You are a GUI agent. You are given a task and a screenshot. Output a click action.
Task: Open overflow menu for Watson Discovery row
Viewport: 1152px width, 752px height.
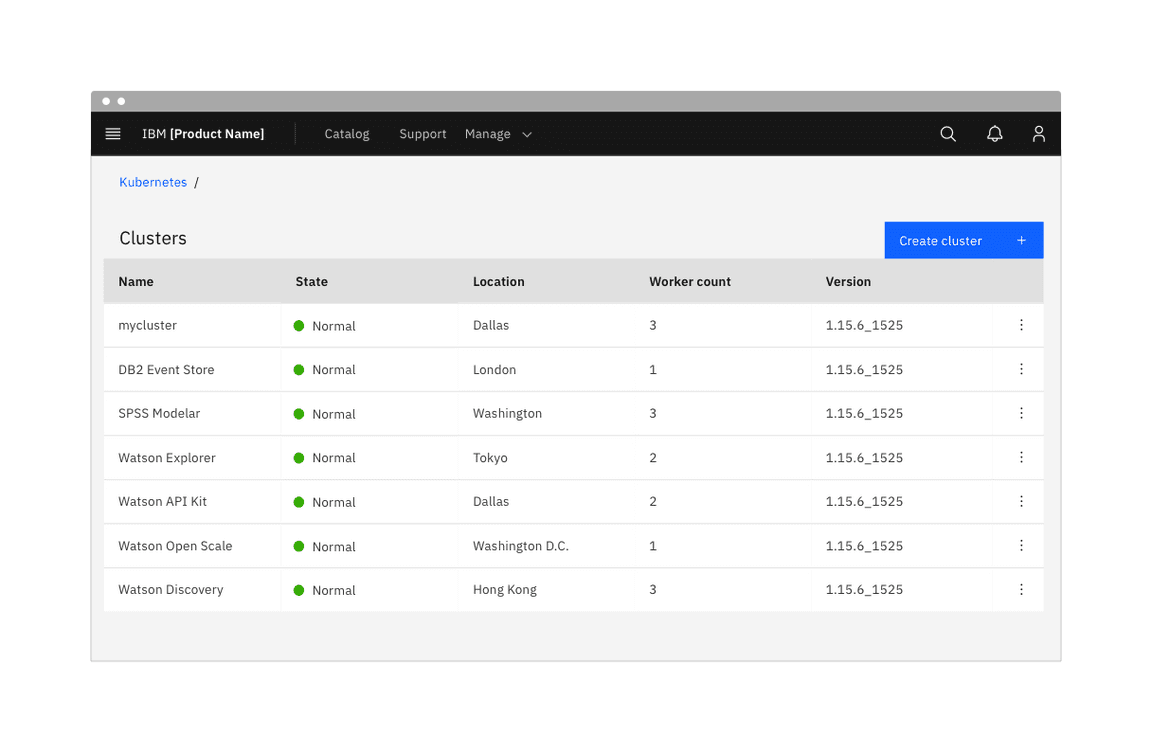point(1021,589)
